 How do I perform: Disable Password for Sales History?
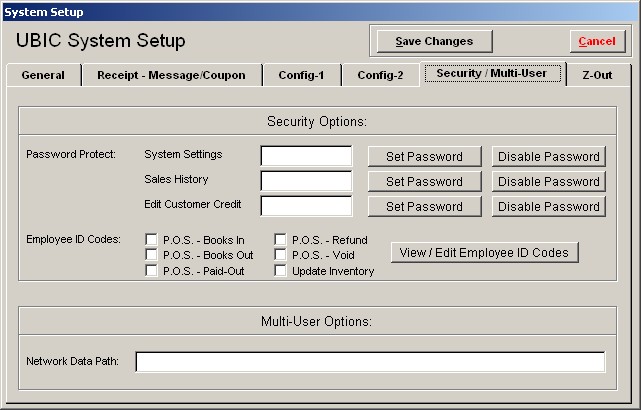[549, 181]
